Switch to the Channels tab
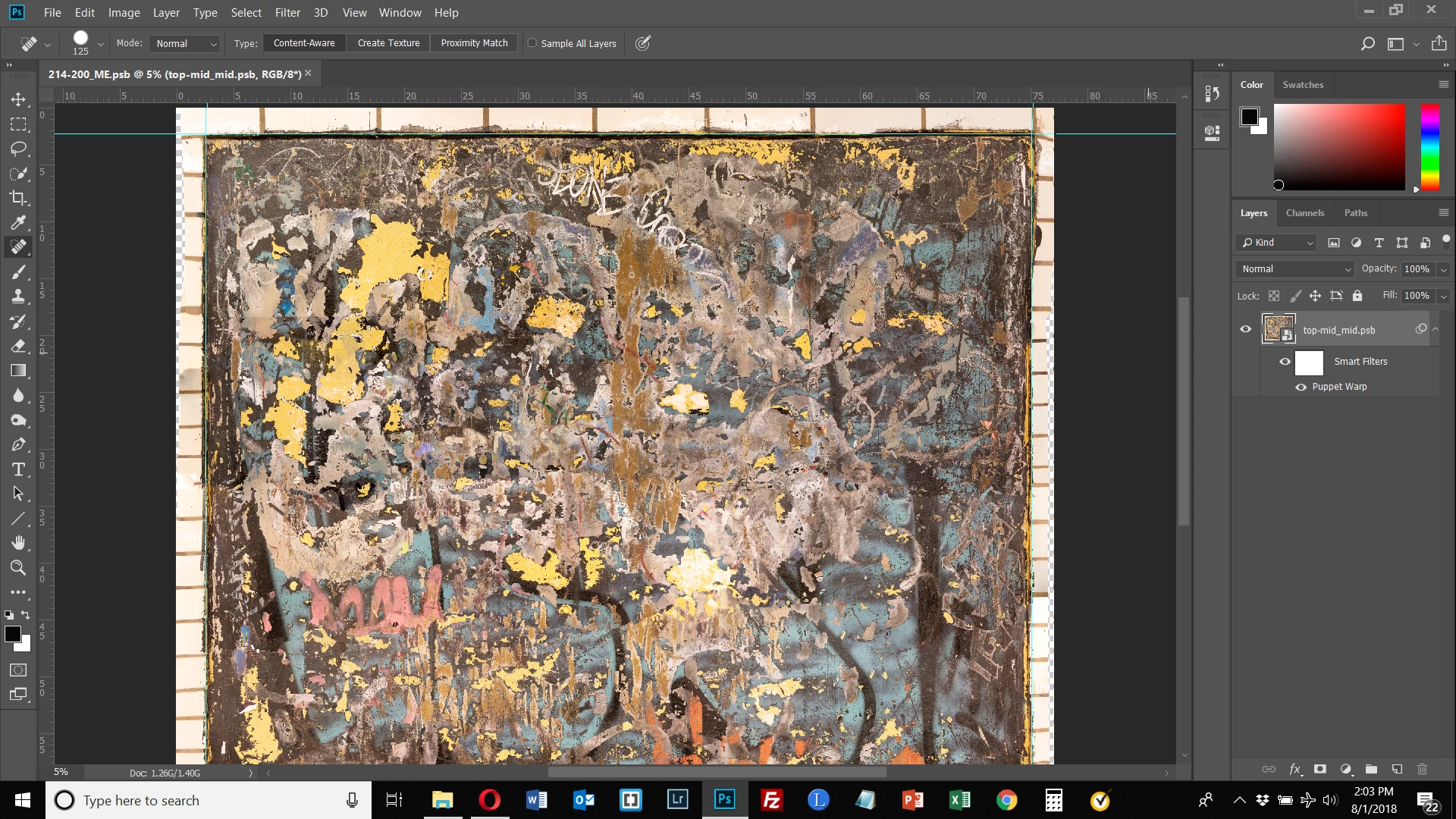Image resolution: width=1456 pixels, height=819 pixels. coord(1304,213)
